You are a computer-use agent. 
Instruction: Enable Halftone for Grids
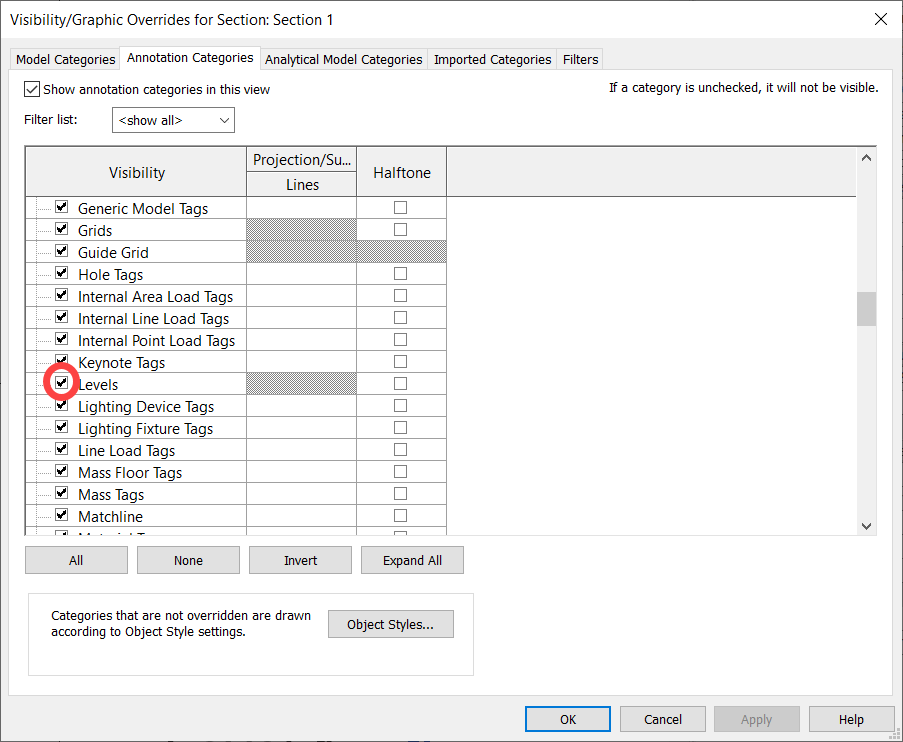[x=400, y=229]
